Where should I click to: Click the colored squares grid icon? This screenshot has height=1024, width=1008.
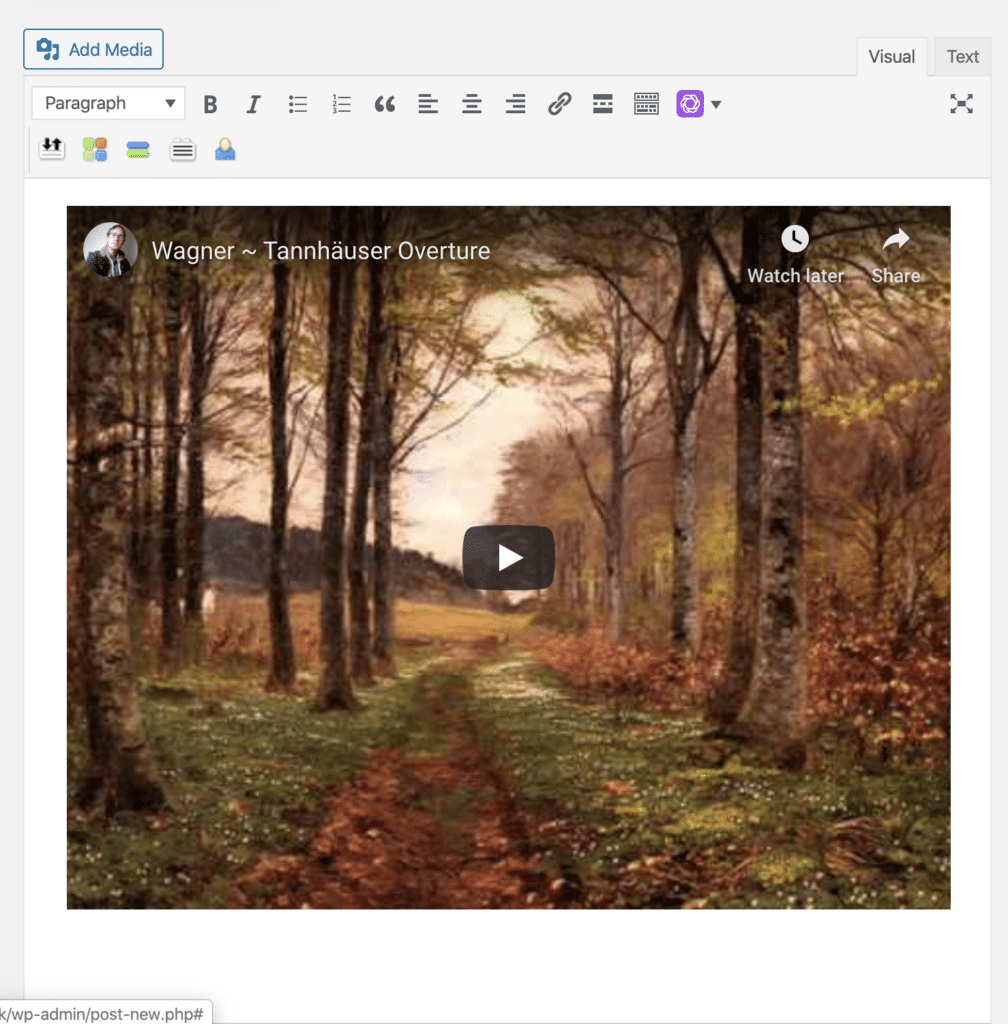[x=95, y=149]
